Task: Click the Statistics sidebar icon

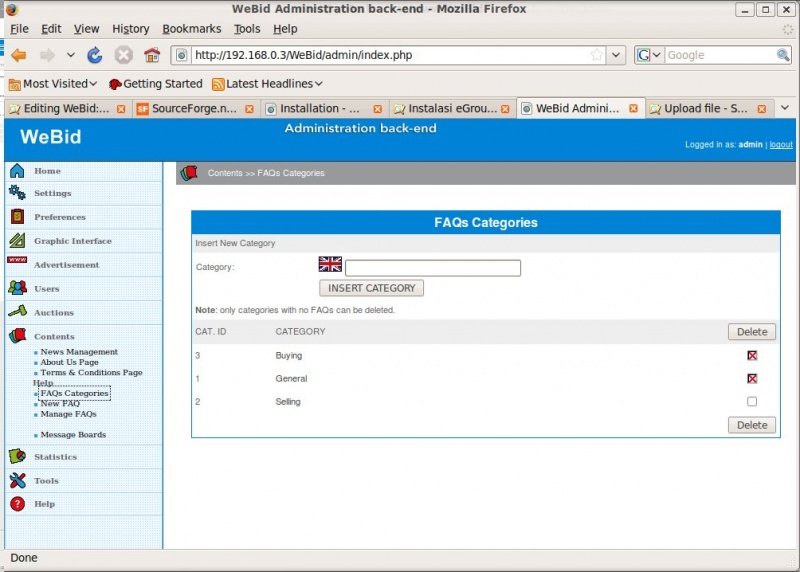Action: (17, 456)
